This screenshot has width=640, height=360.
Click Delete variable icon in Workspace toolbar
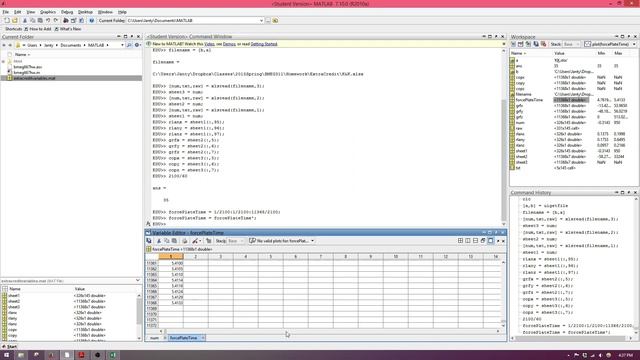click(x=544, y=44)
